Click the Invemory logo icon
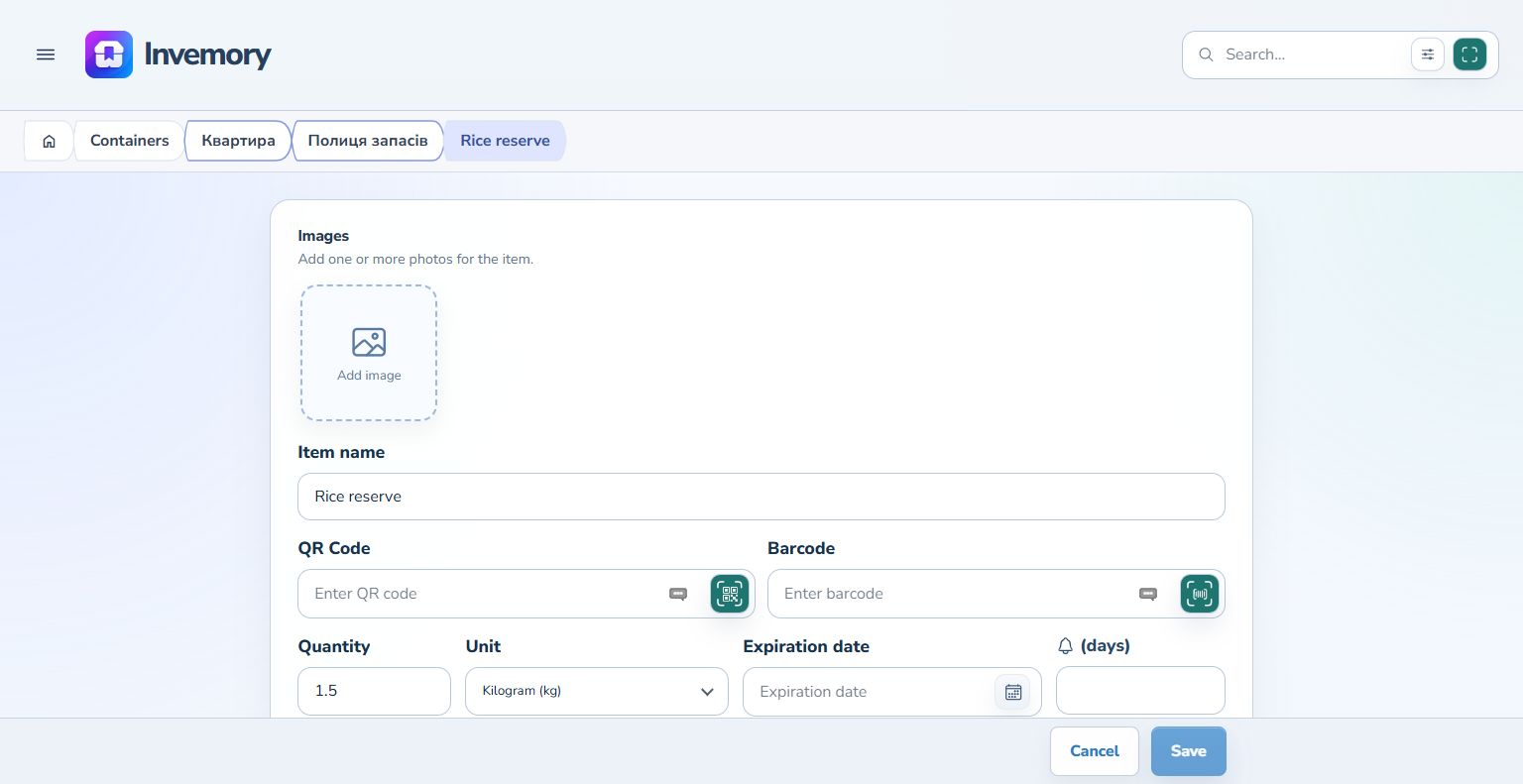Image resolution: width=1523 pixels, height=784 pixels. (x=109, y=55)
